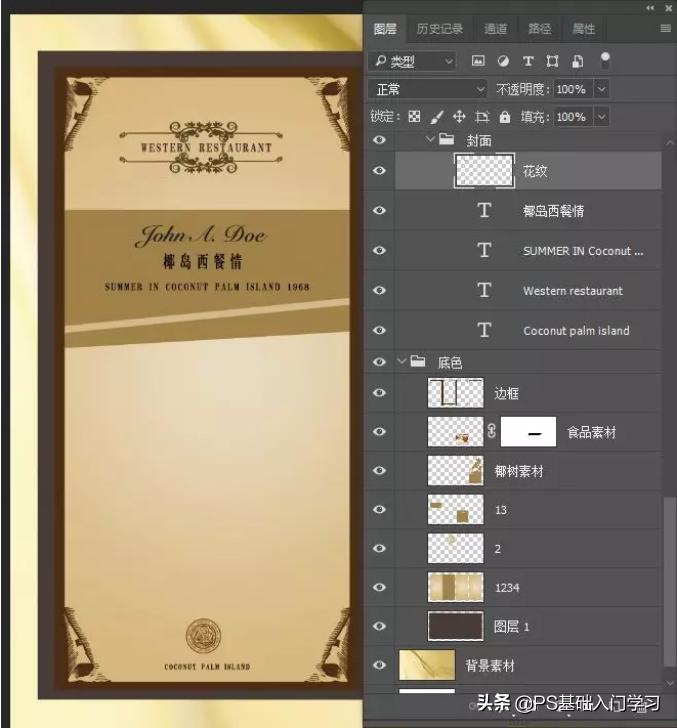Click the pixel layer filter icon

coord(478,62)
